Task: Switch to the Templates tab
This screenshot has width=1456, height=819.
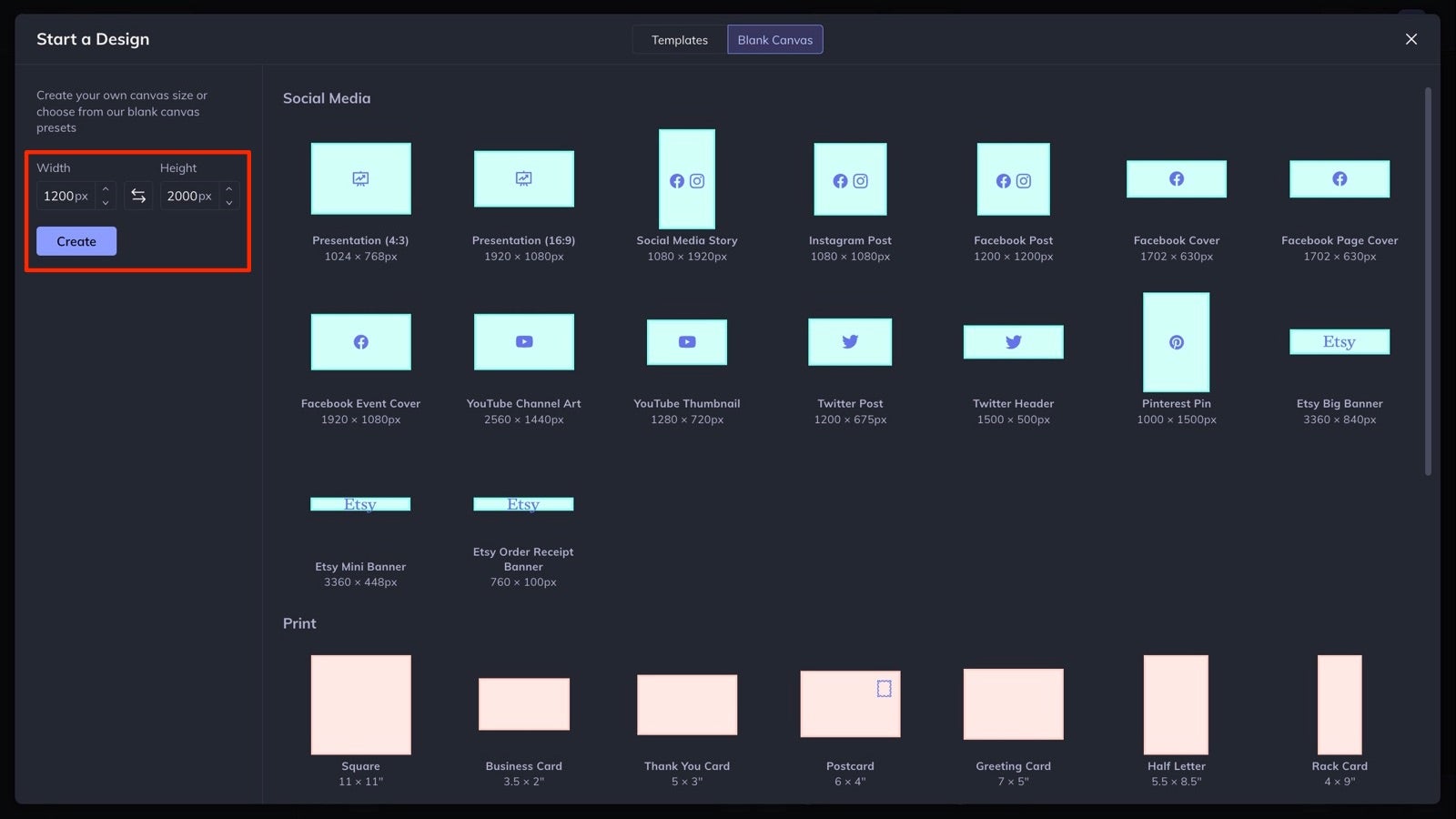Action: click(x=678, y=39)
